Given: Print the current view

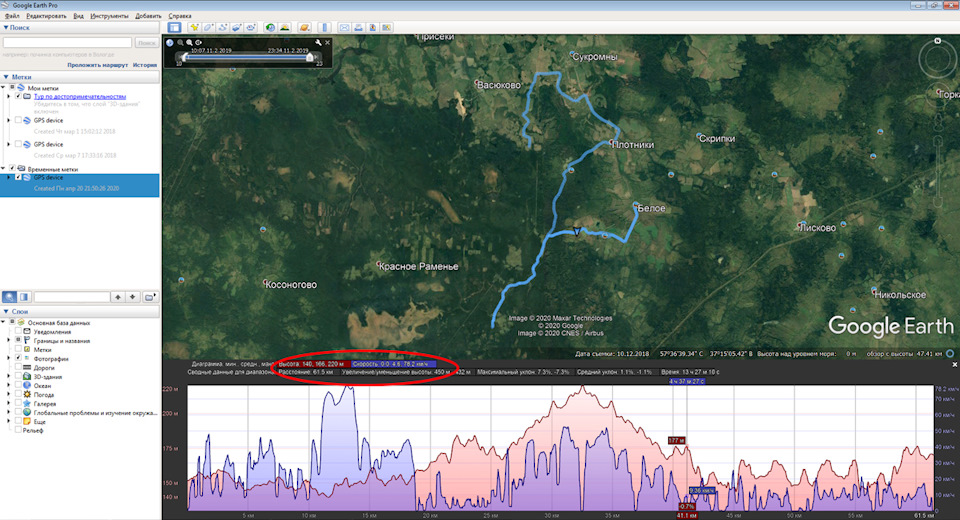Looking at the screenshot, I should pos(358,28).
